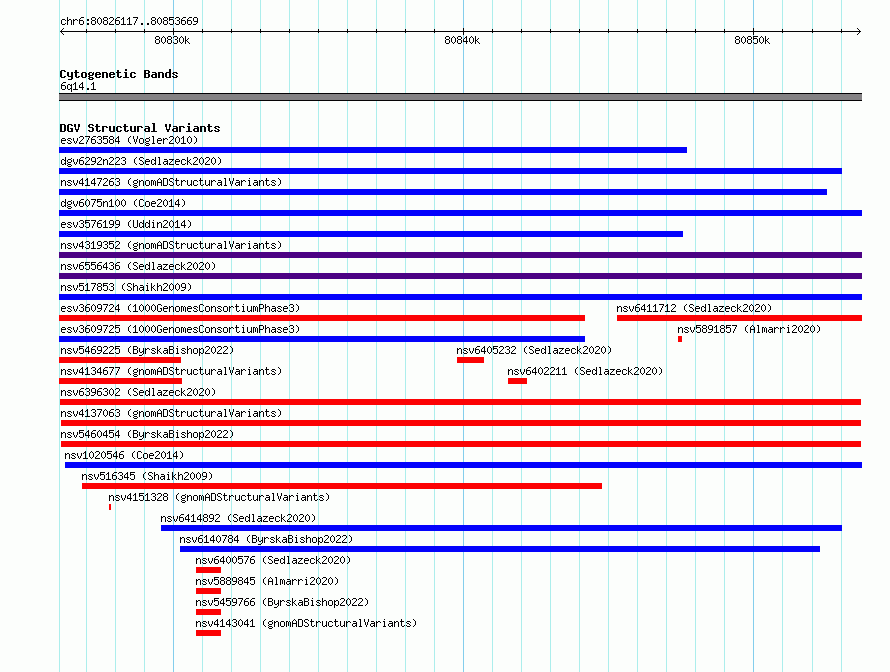Click nsv6414892 (Sedlazeck2020) label
Screen dimensions: 890x672
coord(238,518)
